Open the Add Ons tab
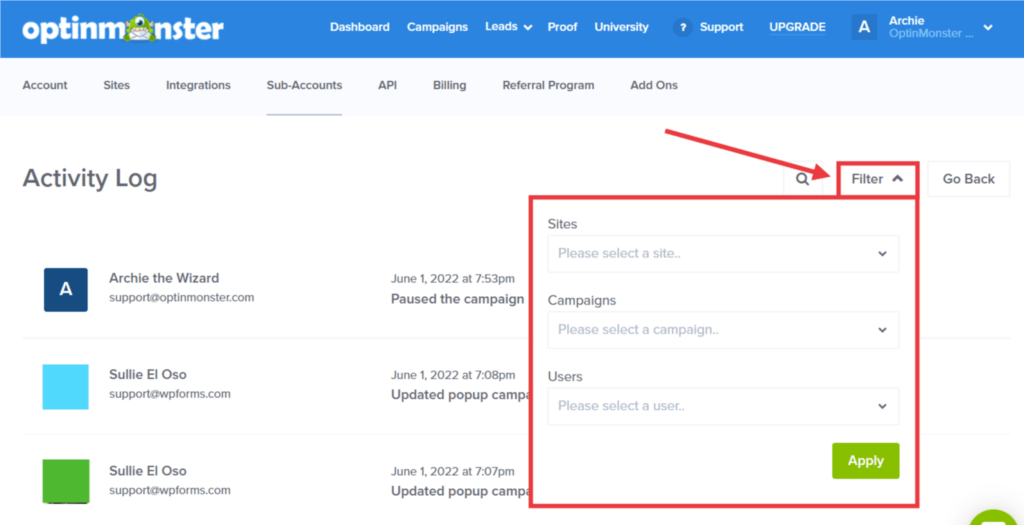The height and width of the screenshot is (525, 1024). [654, 86]
